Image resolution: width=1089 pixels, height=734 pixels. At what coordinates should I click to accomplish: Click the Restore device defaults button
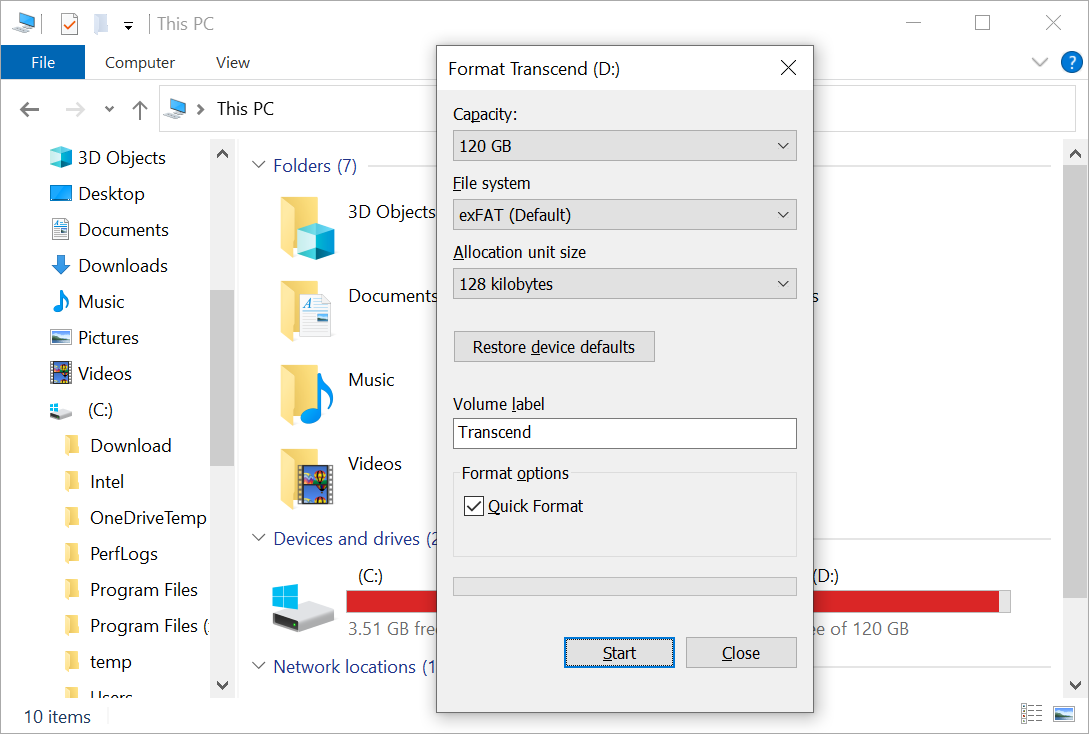(554, 346)
